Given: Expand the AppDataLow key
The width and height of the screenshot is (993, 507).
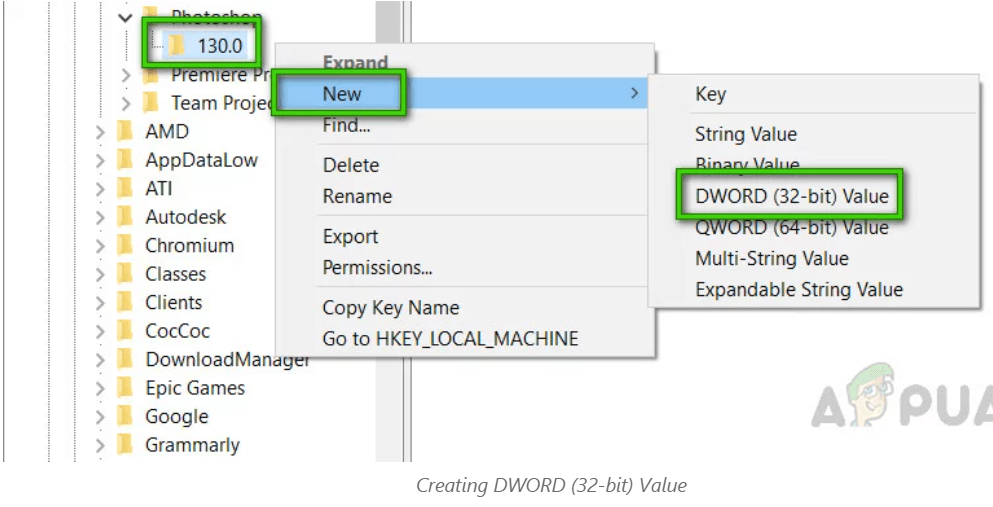Looking at the screenshot, I should [x=100, y=160].
